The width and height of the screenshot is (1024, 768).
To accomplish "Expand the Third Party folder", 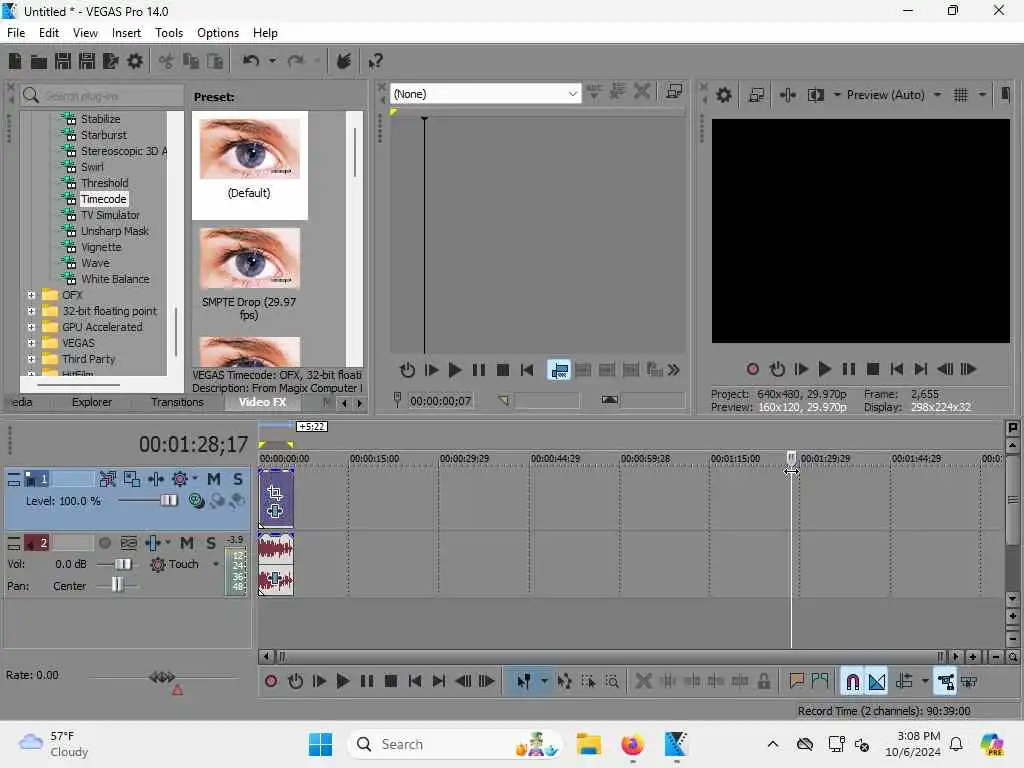I will click(x=31, y=359).
